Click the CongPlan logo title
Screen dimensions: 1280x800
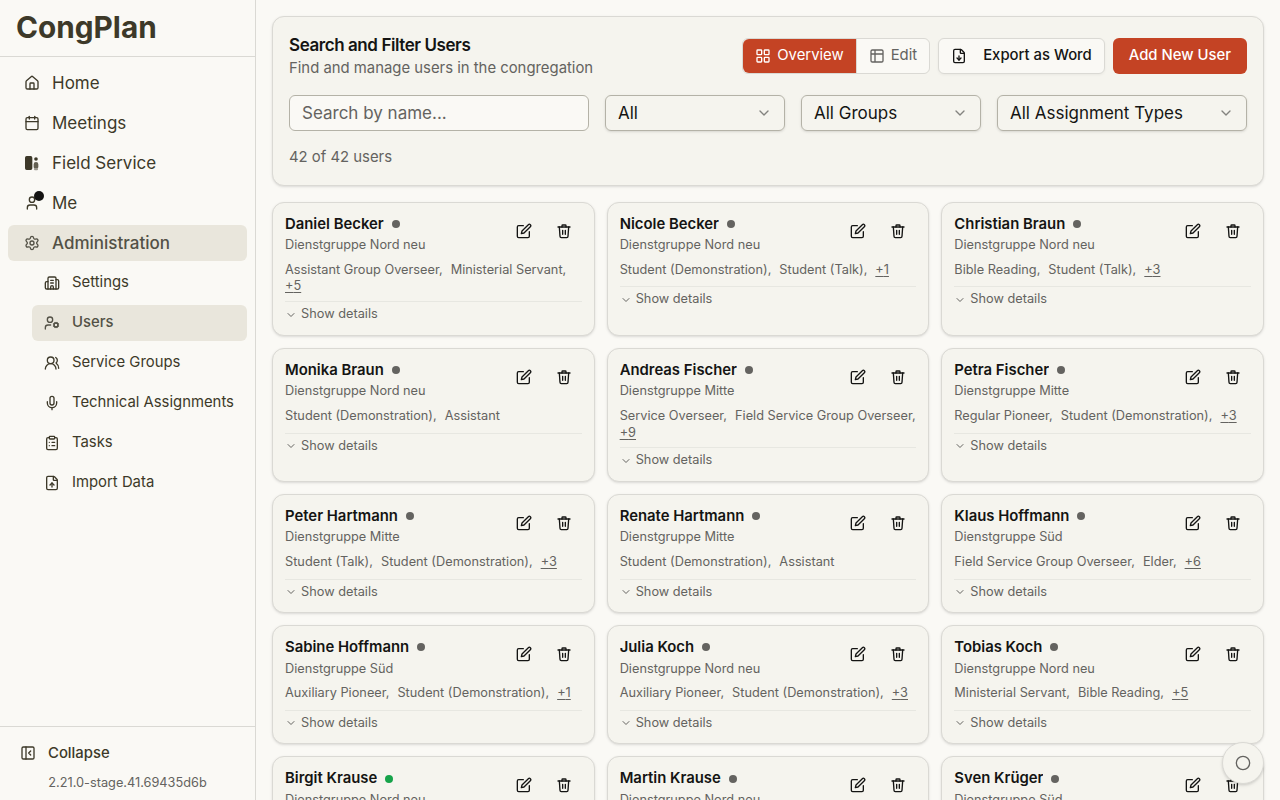86,27
